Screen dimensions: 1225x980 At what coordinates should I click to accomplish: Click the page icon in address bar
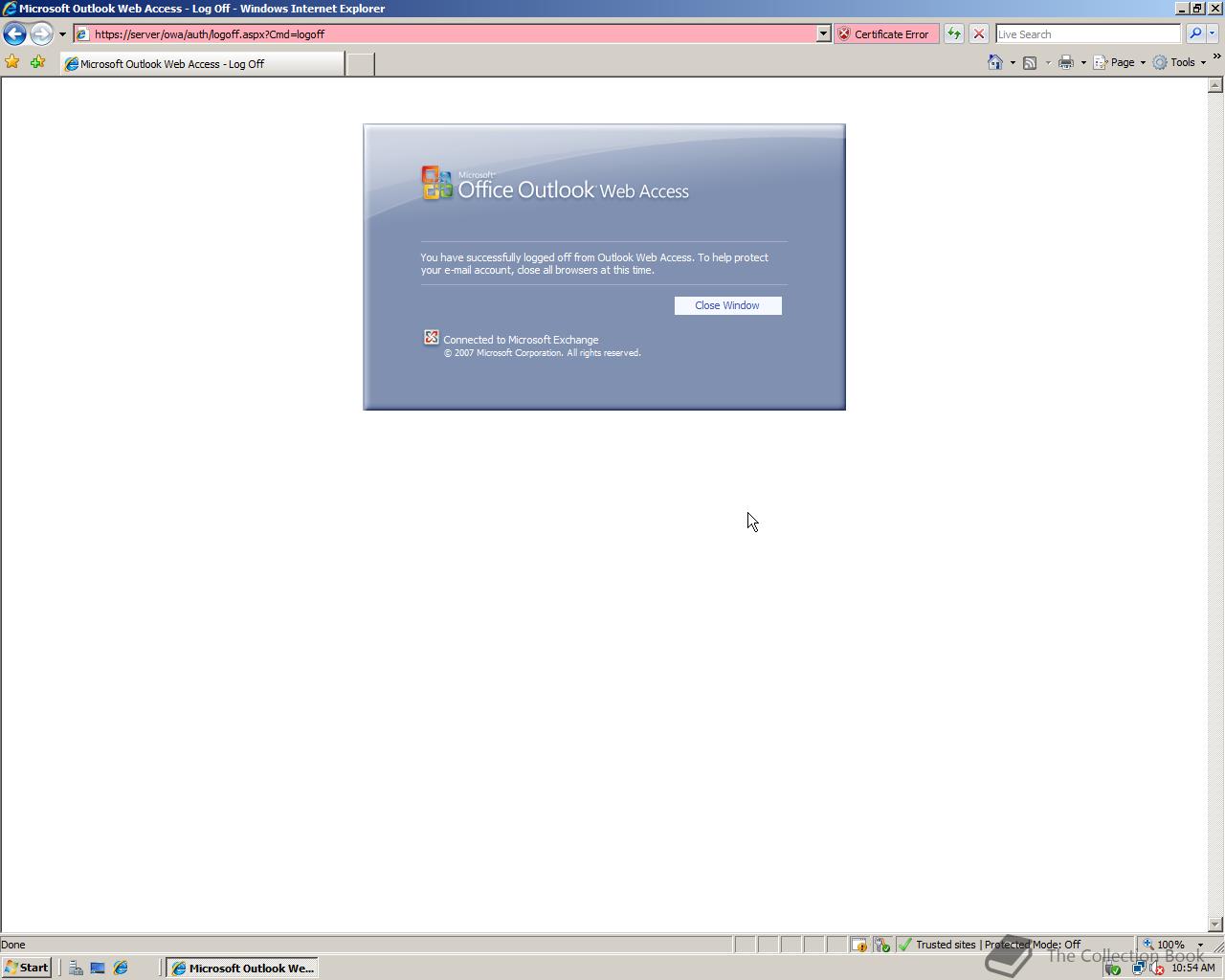pyautogui.click(x=82, y=33)
